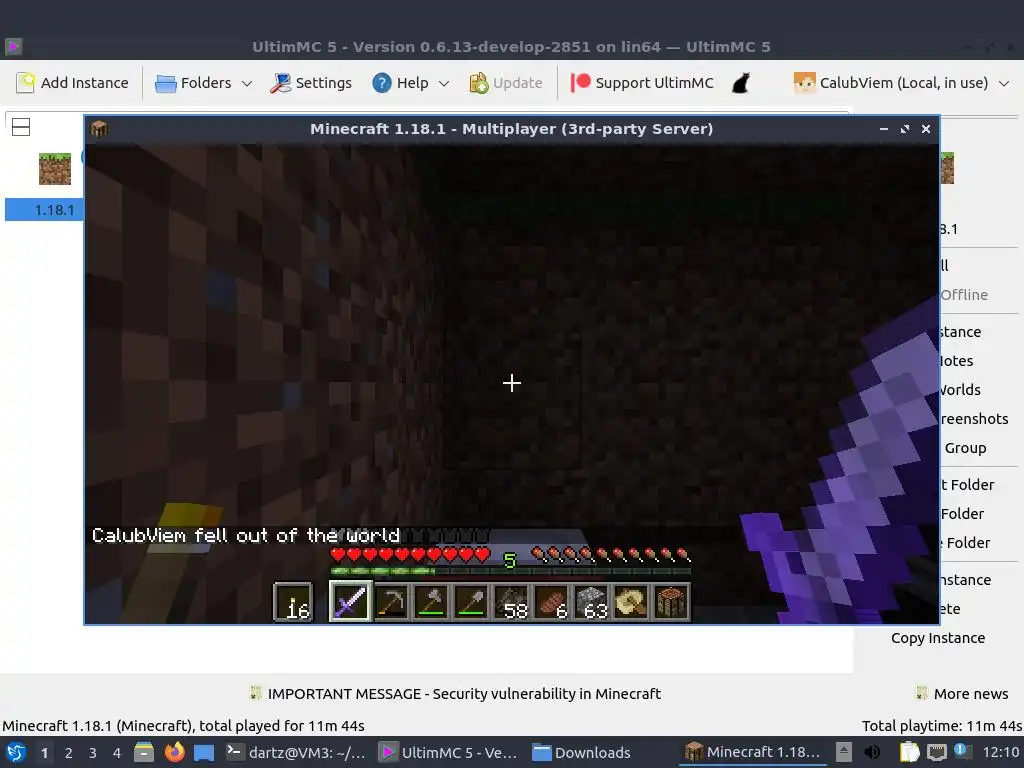Open the taskbar start menu icon

tap(16, 752)
